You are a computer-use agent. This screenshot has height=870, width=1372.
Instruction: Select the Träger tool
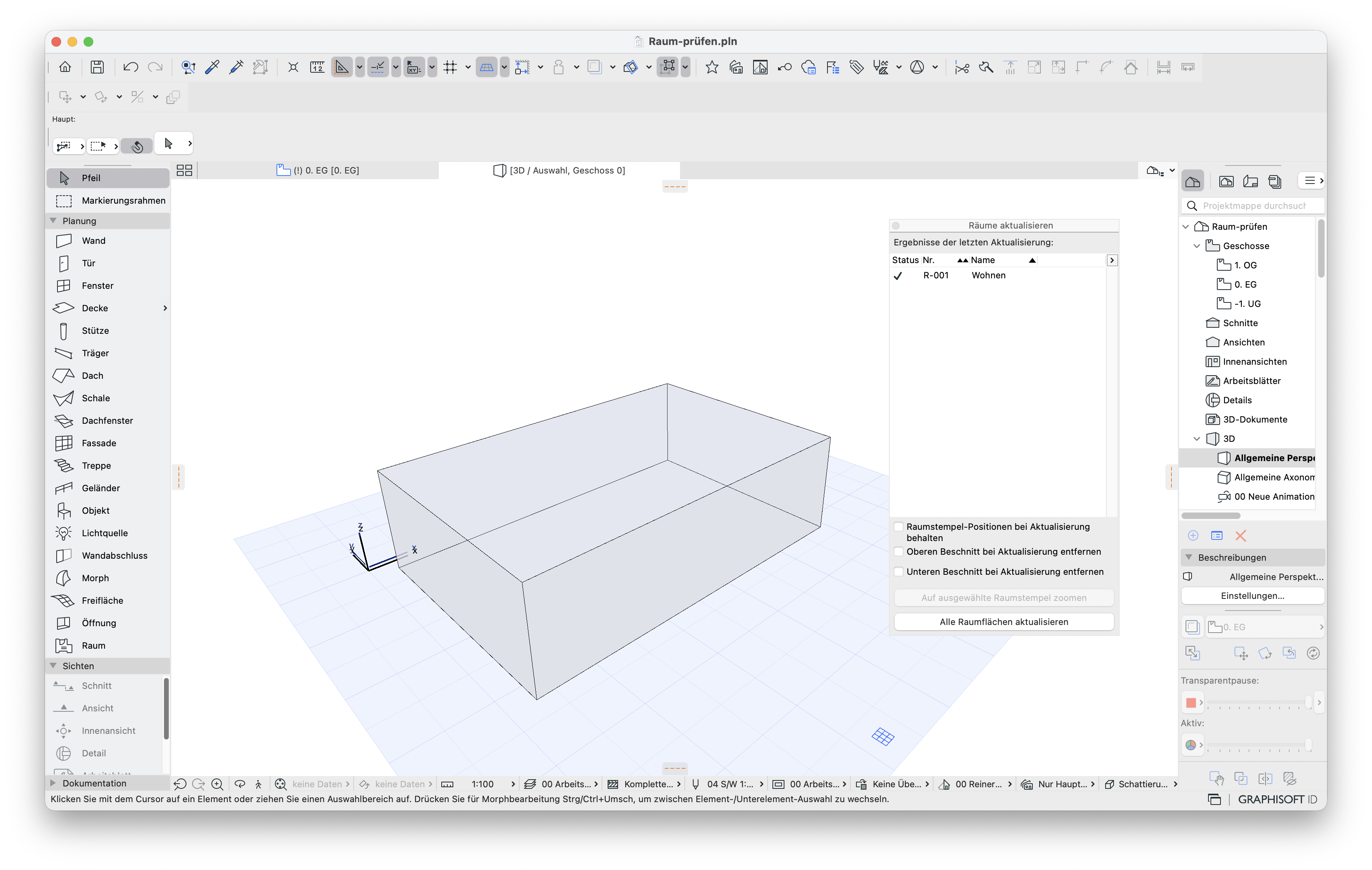108,353
